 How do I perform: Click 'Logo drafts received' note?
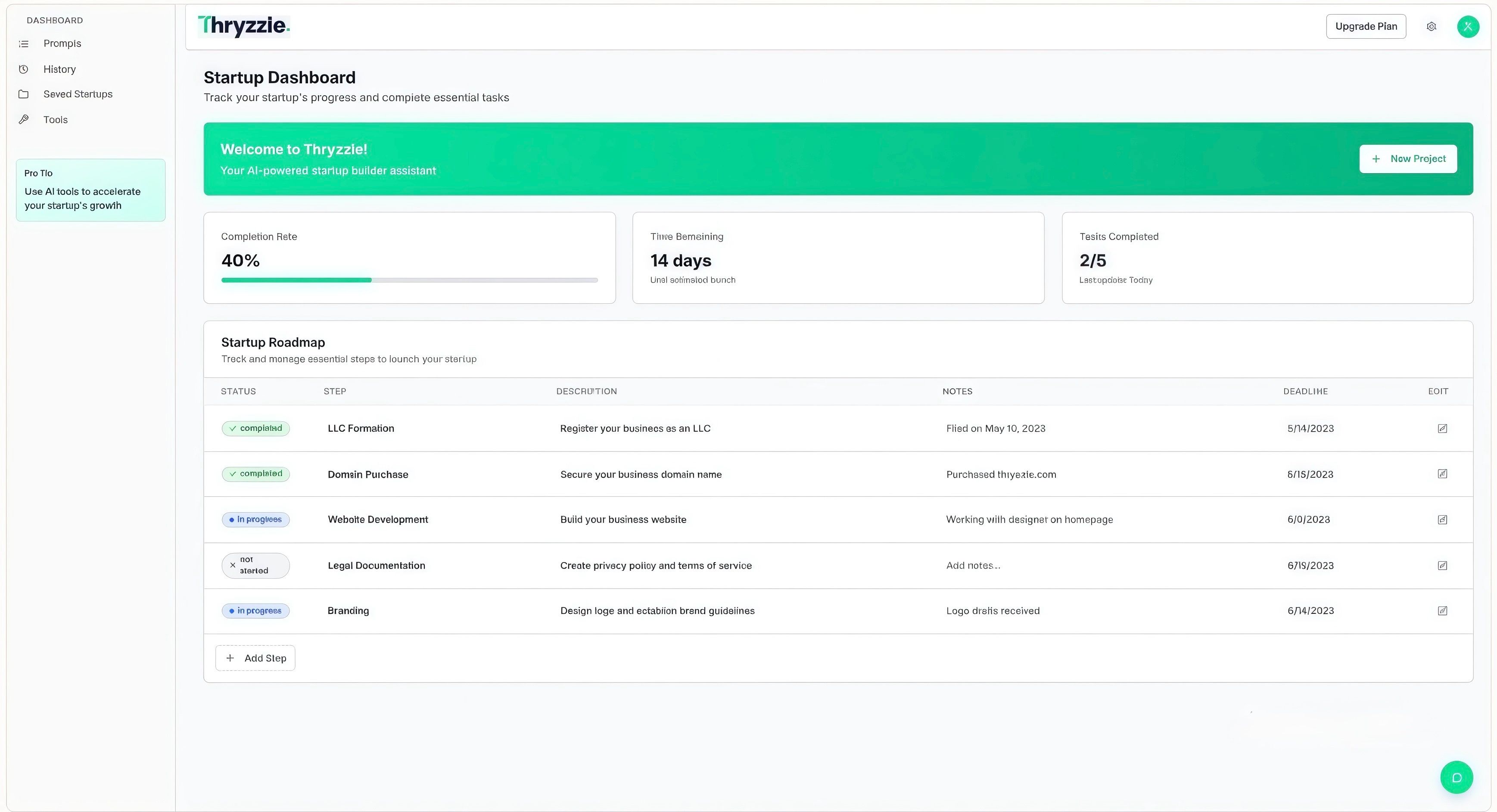pos(993,611)
